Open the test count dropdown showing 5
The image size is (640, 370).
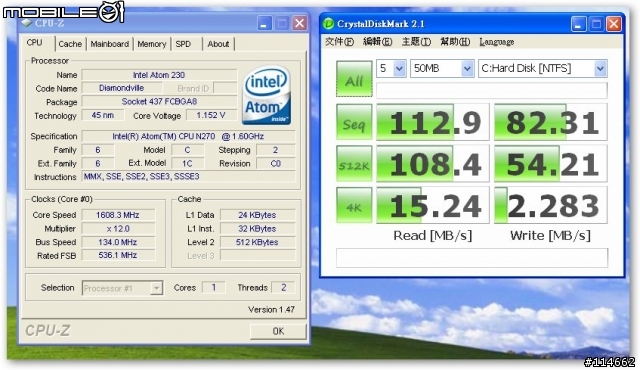coord(391,69)
